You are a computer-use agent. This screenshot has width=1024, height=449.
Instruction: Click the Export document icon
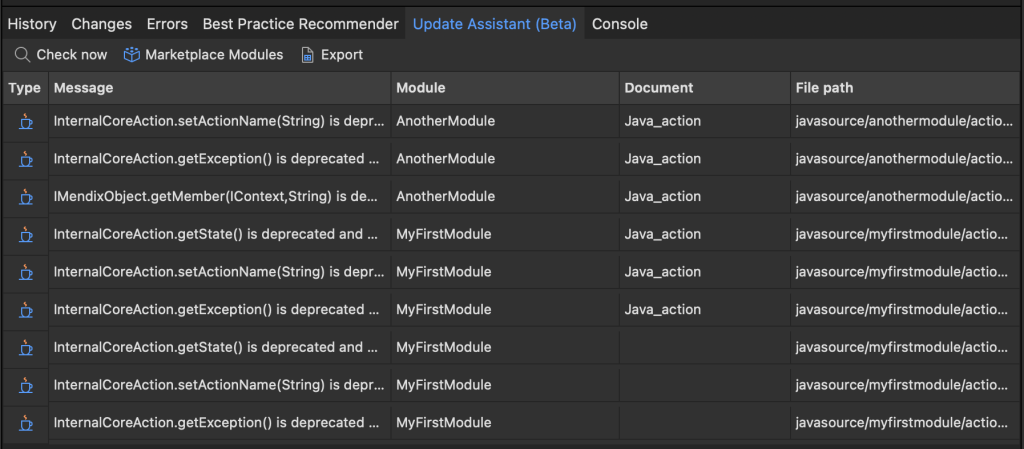(x=308, y=55)
